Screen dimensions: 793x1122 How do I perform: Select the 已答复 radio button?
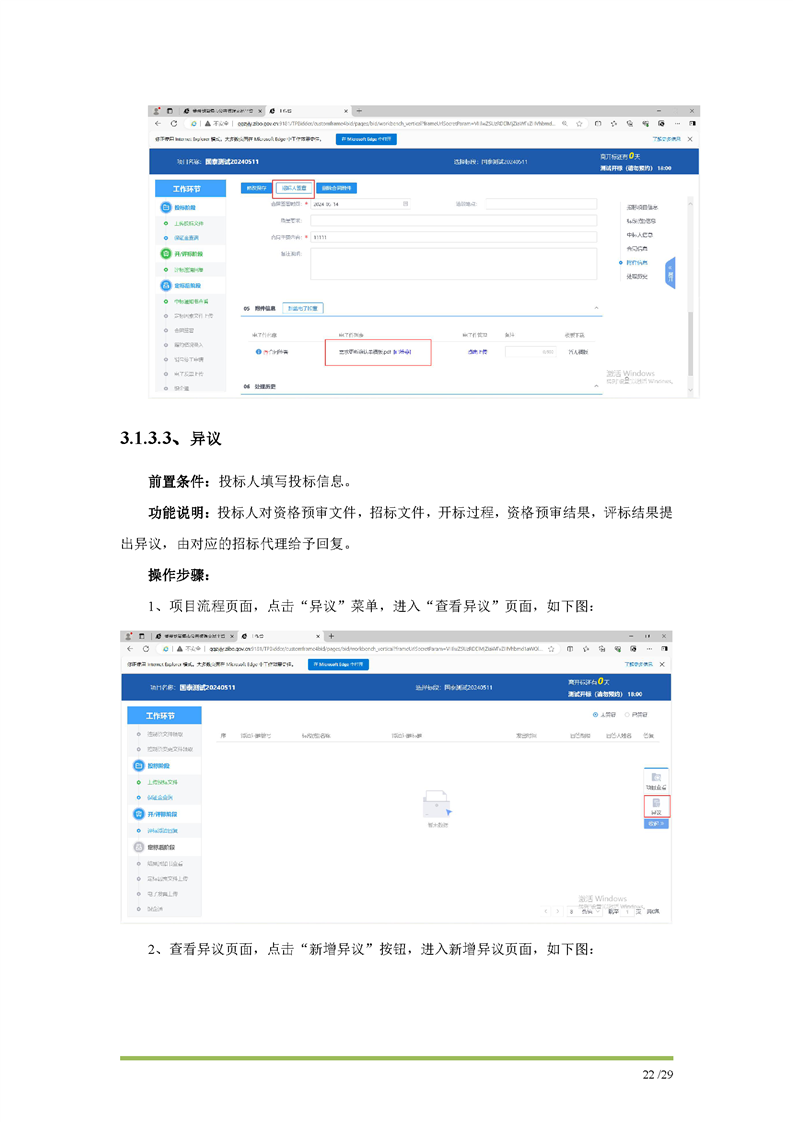pyautogui.click(x=636, y=715)
